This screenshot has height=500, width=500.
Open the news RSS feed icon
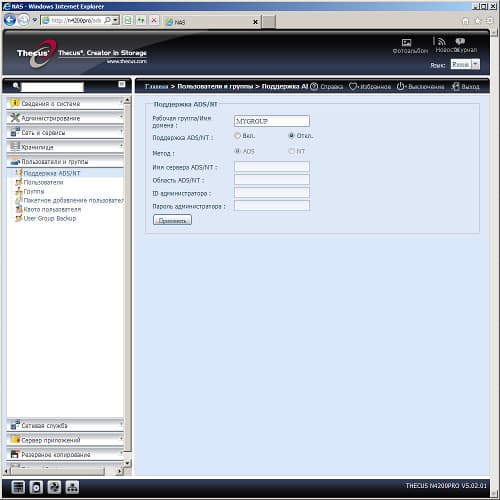[442, 42]
